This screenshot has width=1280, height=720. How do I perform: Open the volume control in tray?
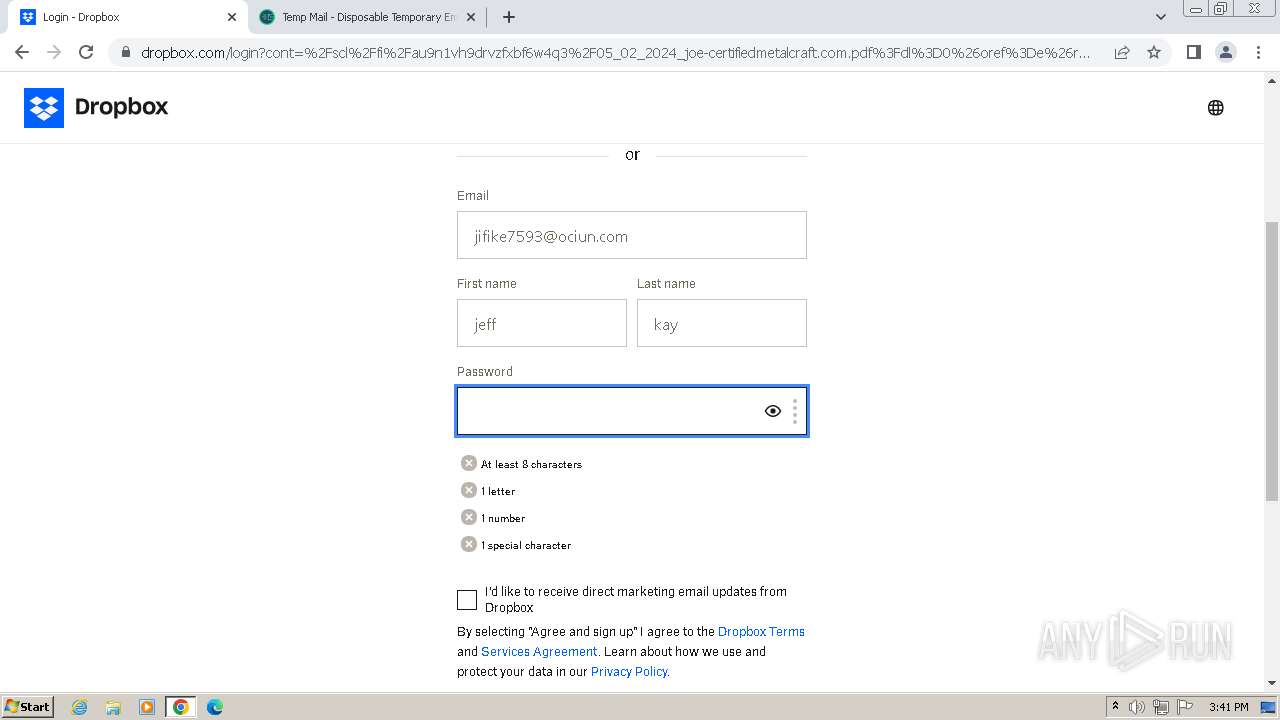1137,707
